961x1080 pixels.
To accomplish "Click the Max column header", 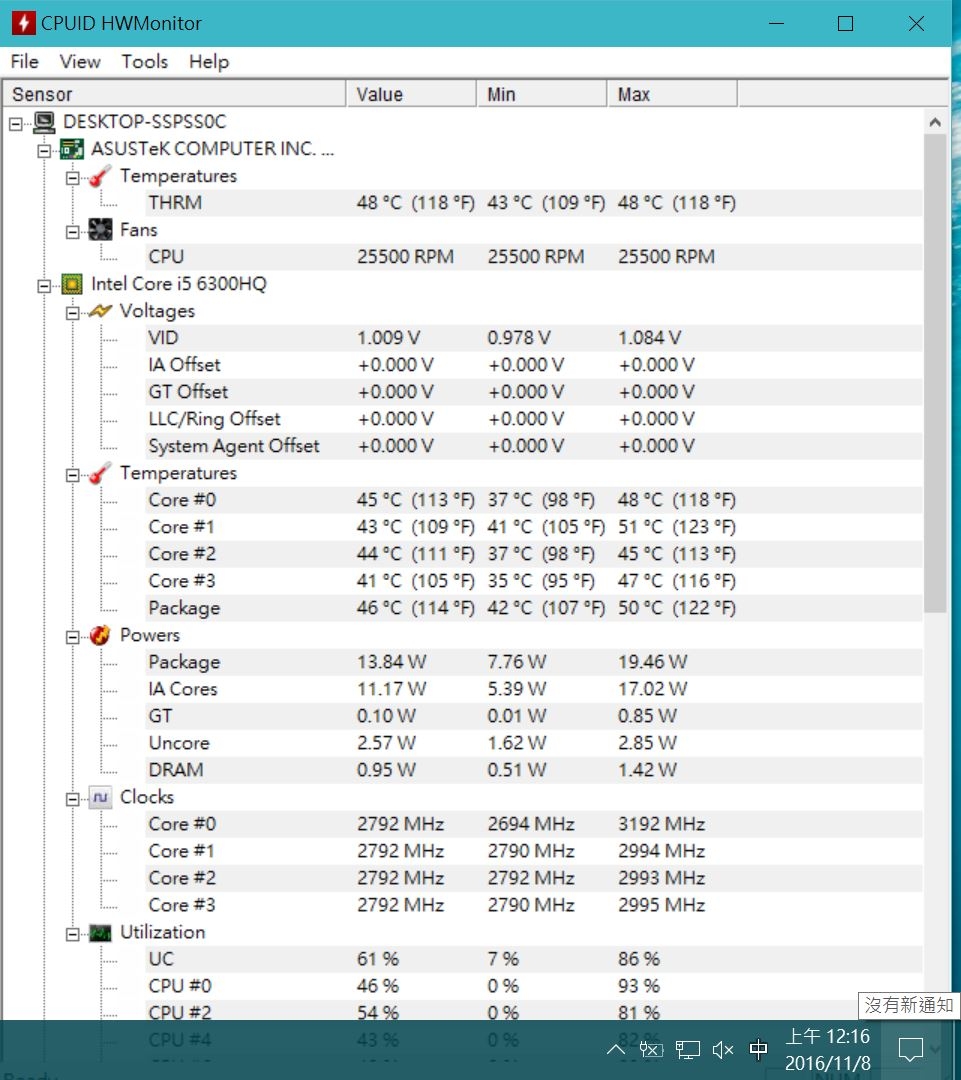I will (672, 94).
